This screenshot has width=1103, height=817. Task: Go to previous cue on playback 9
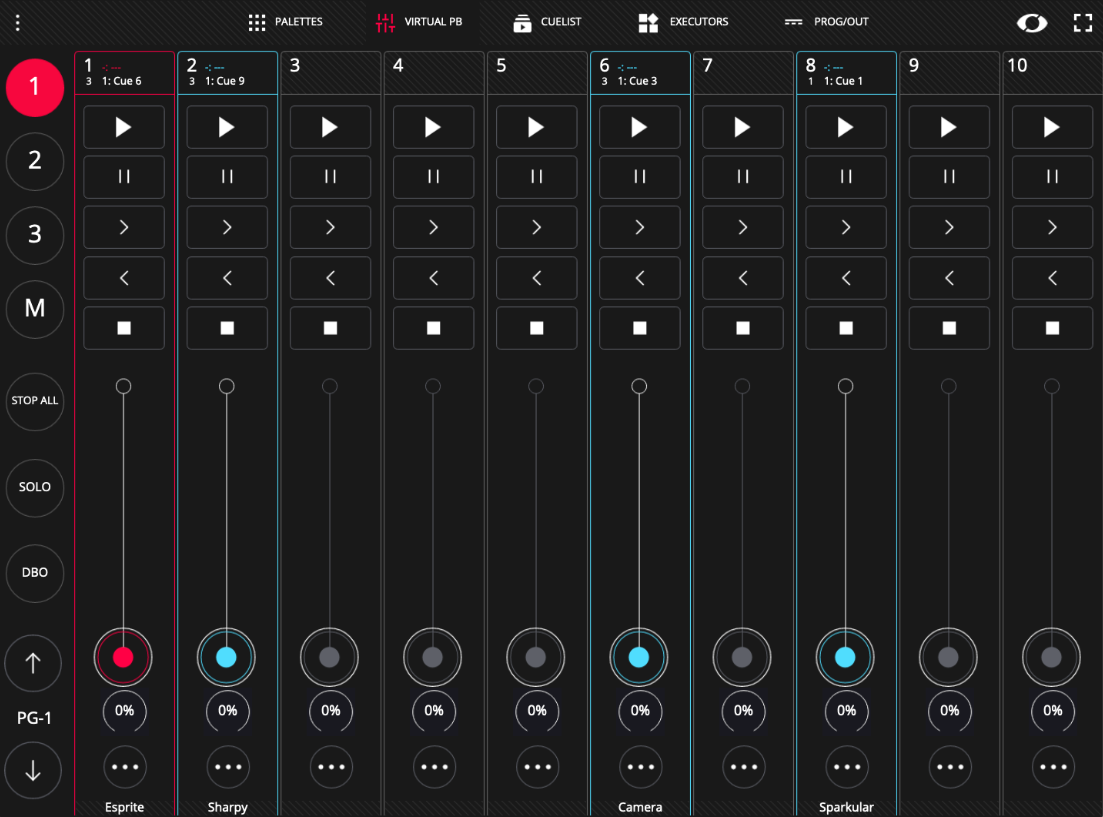[x=949, y=278]
